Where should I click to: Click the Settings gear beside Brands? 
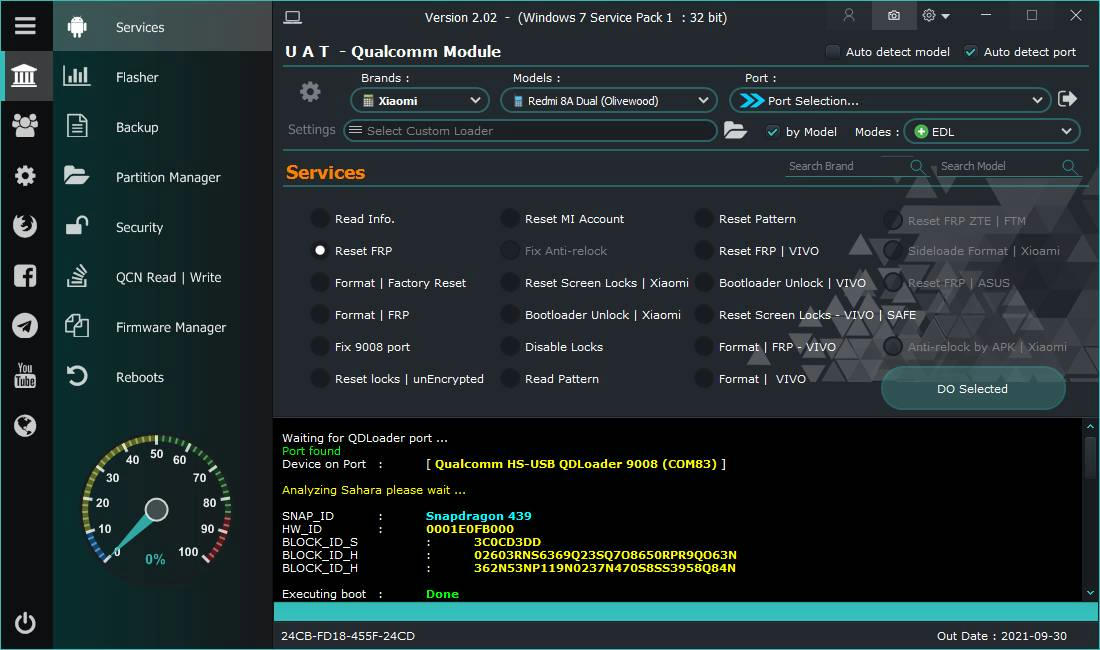tap(310, 92)
